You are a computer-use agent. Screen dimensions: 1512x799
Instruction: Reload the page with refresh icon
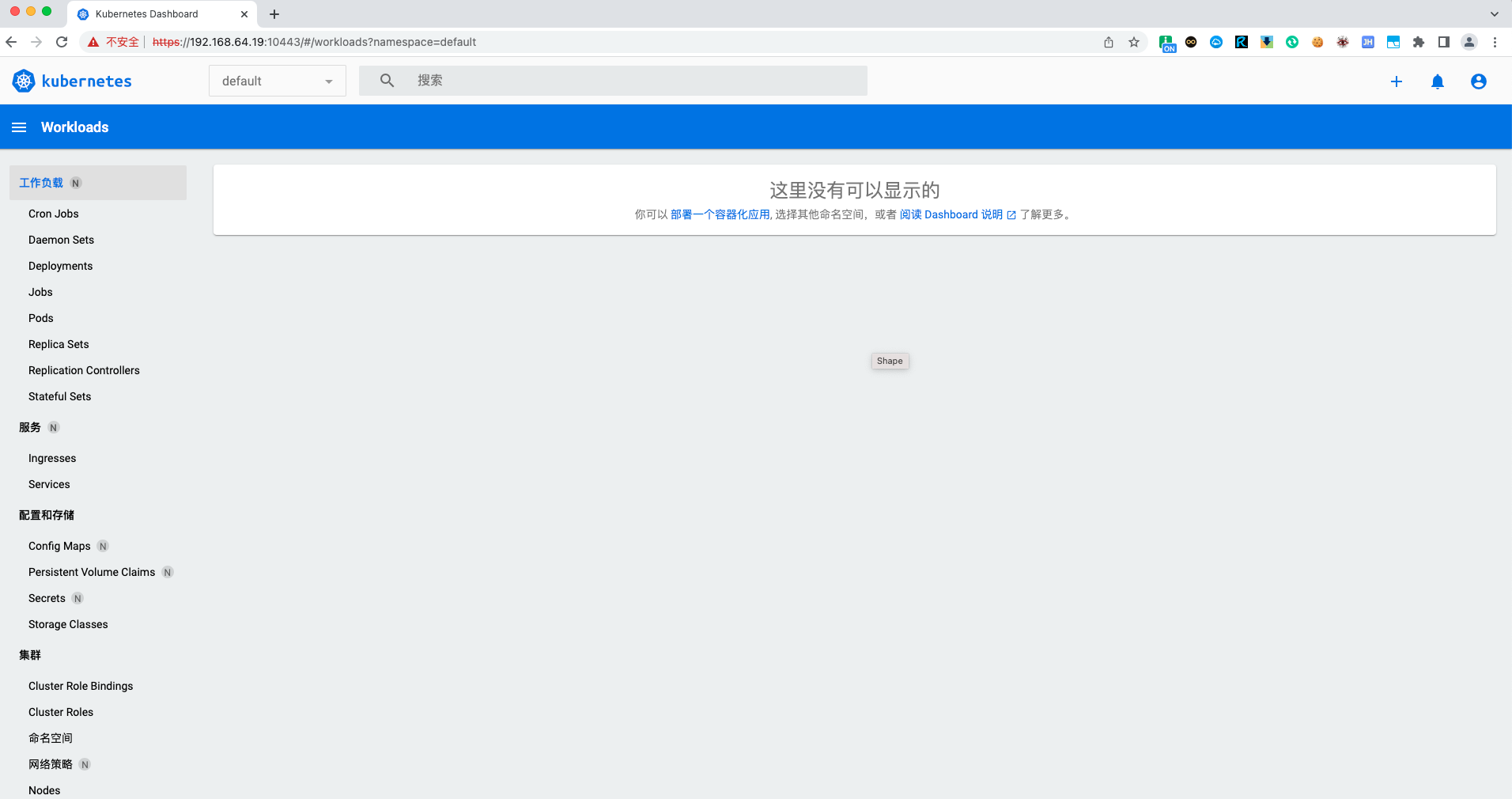(x=62, y=42)
